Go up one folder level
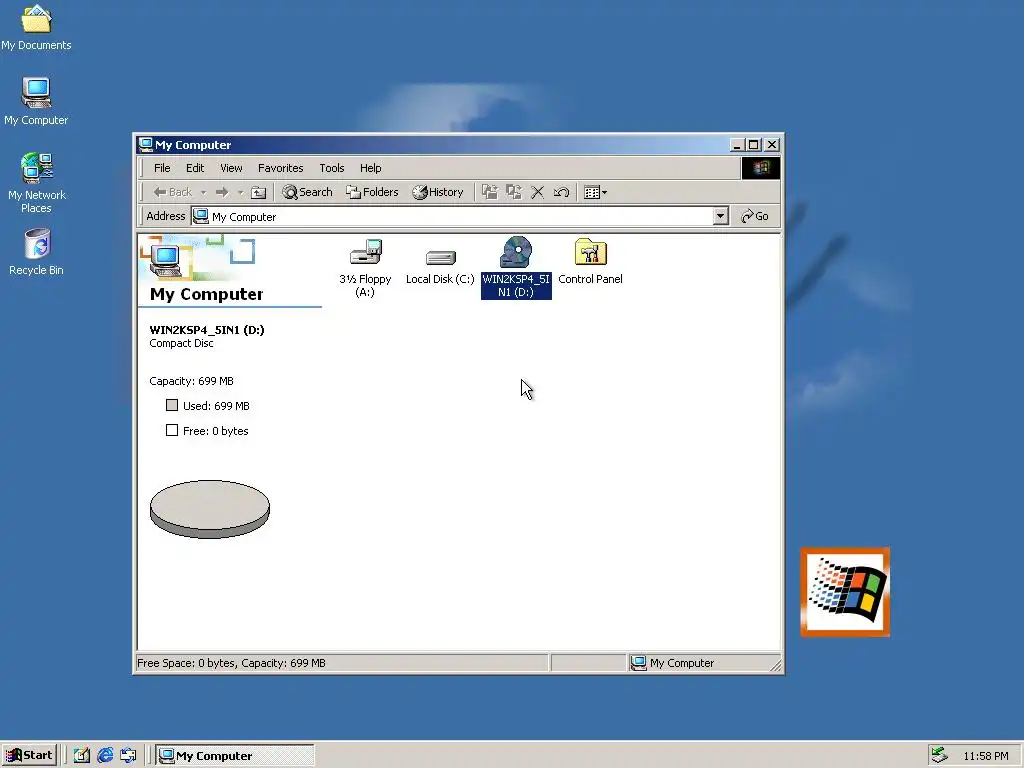1024x768 pixels. pyautogui.click(x=259, y=192)
